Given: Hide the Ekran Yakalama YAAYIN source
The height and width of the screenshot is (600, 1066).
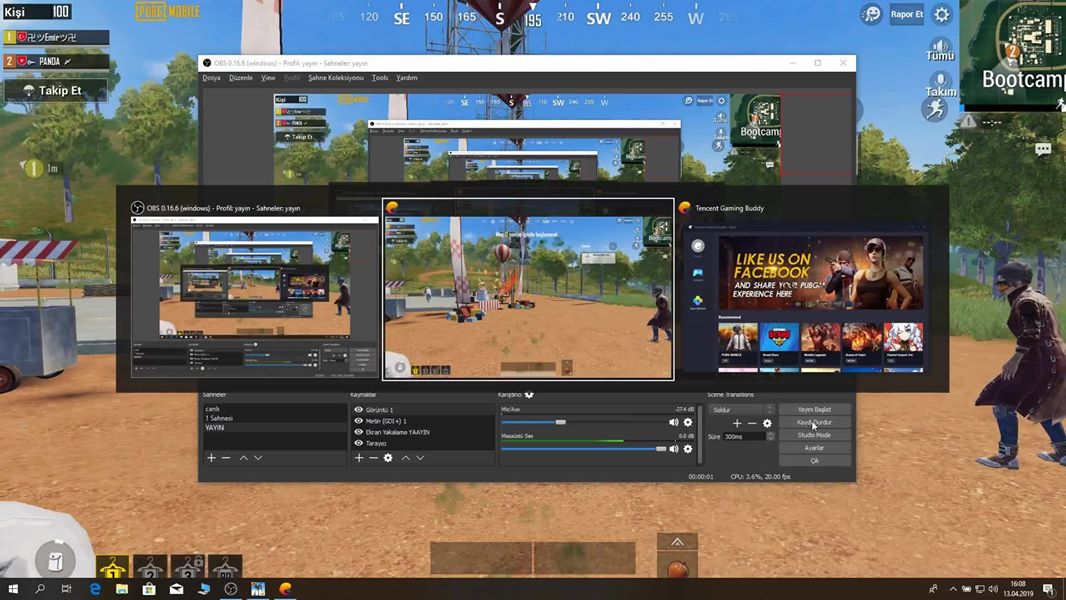Looking at the screenshot, I should tap(358, 431).
